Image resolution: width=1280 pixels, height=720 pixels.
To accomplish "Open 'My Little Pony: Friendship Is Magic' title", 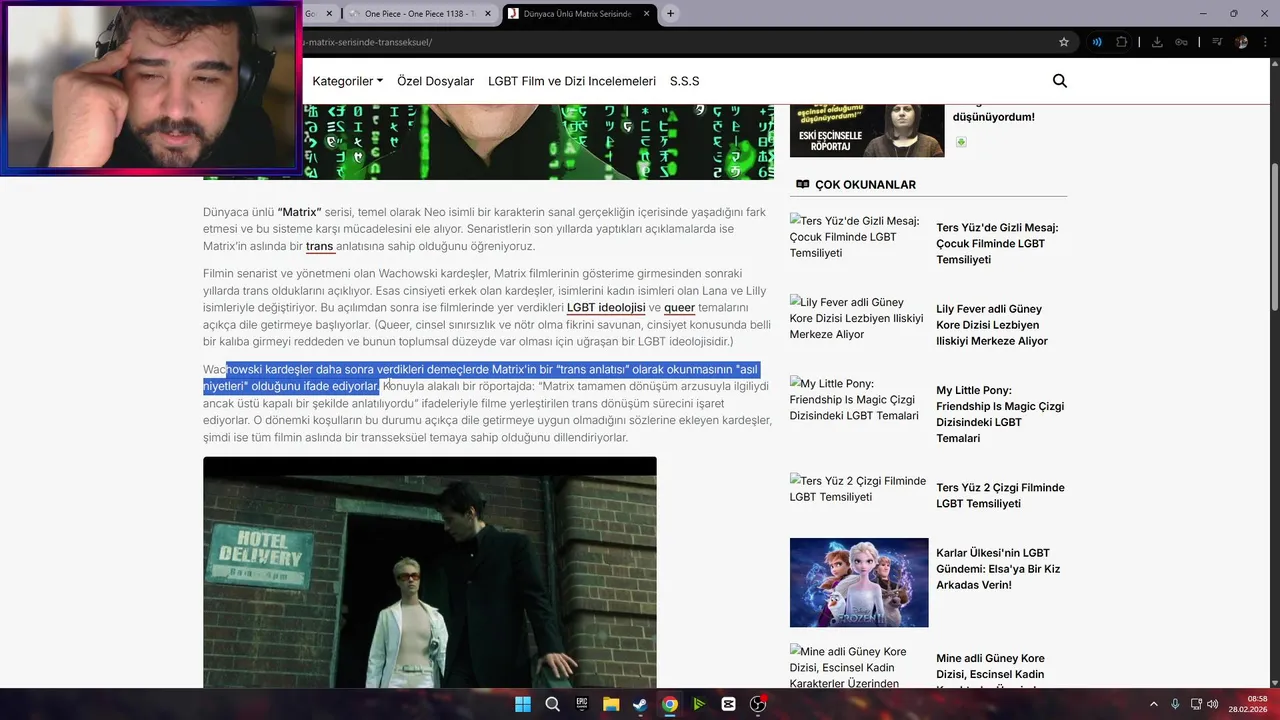I will point(1000,414).
